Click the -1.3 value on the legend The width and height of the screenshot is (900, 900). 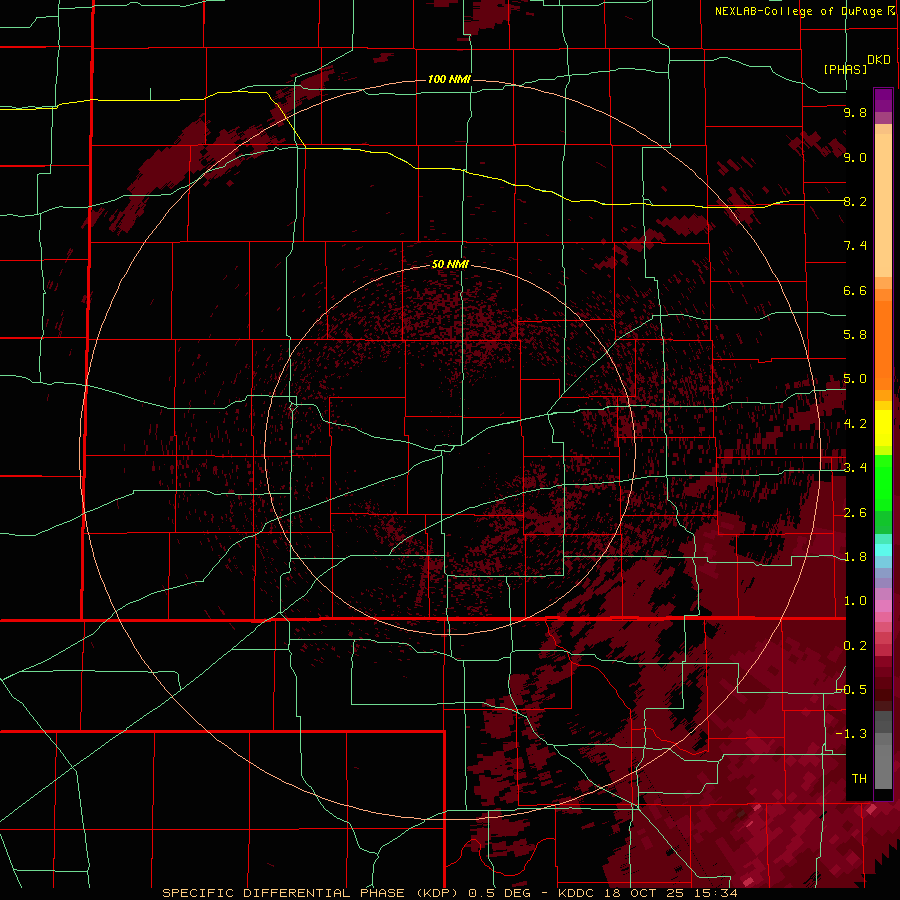click(852, 734)
